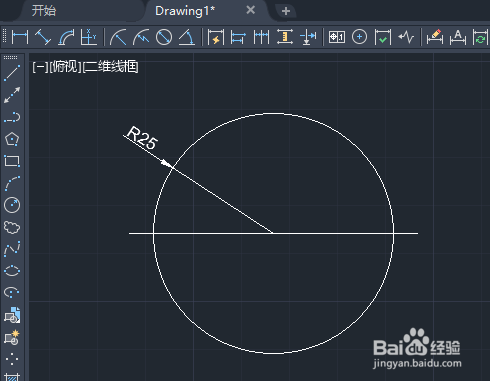Open the [-] viewport controls menu
Screen dimensions: 490x381
40,67
